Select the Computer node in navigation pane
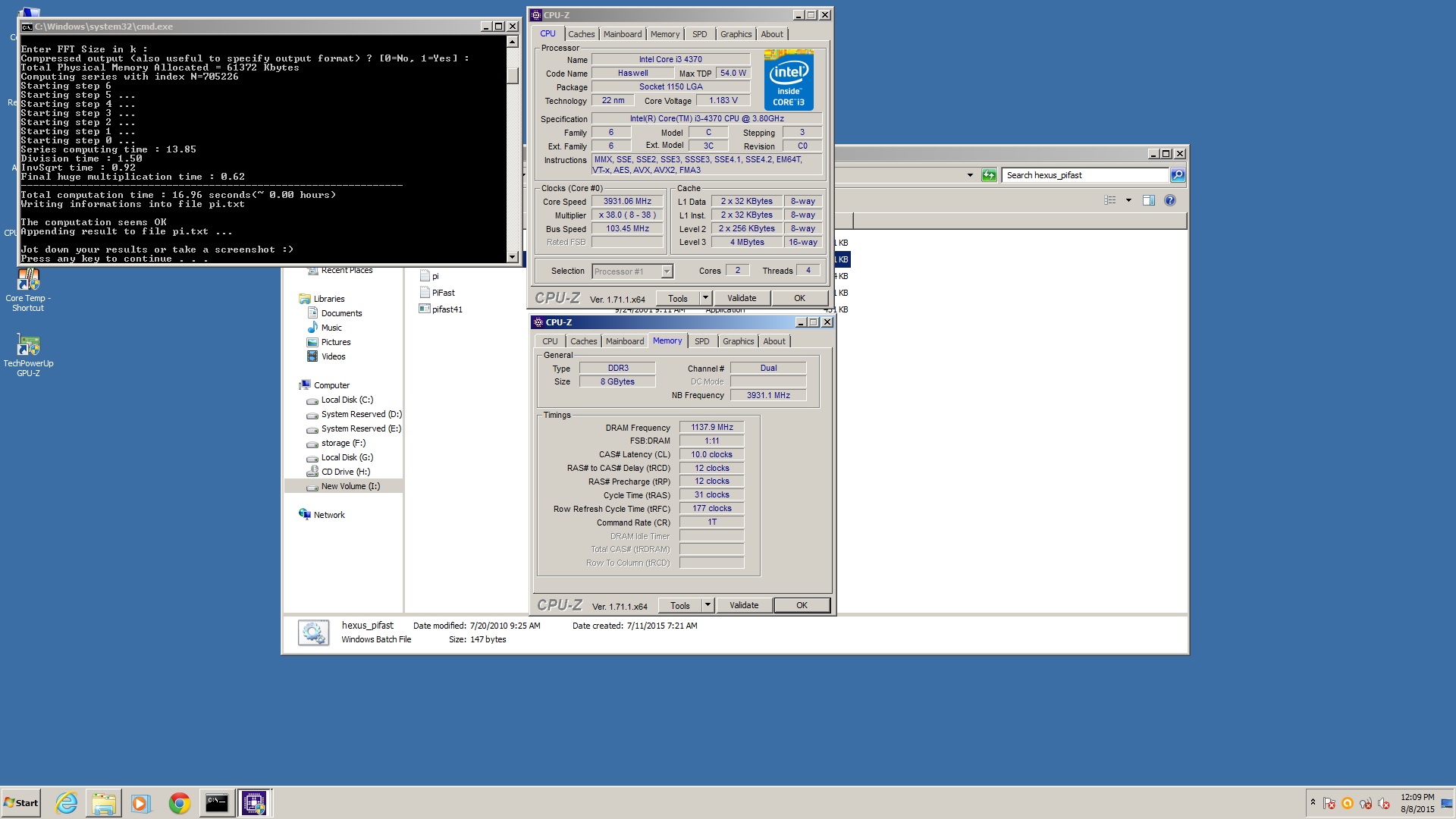1456x819 pixels. [x=325, y=385]
